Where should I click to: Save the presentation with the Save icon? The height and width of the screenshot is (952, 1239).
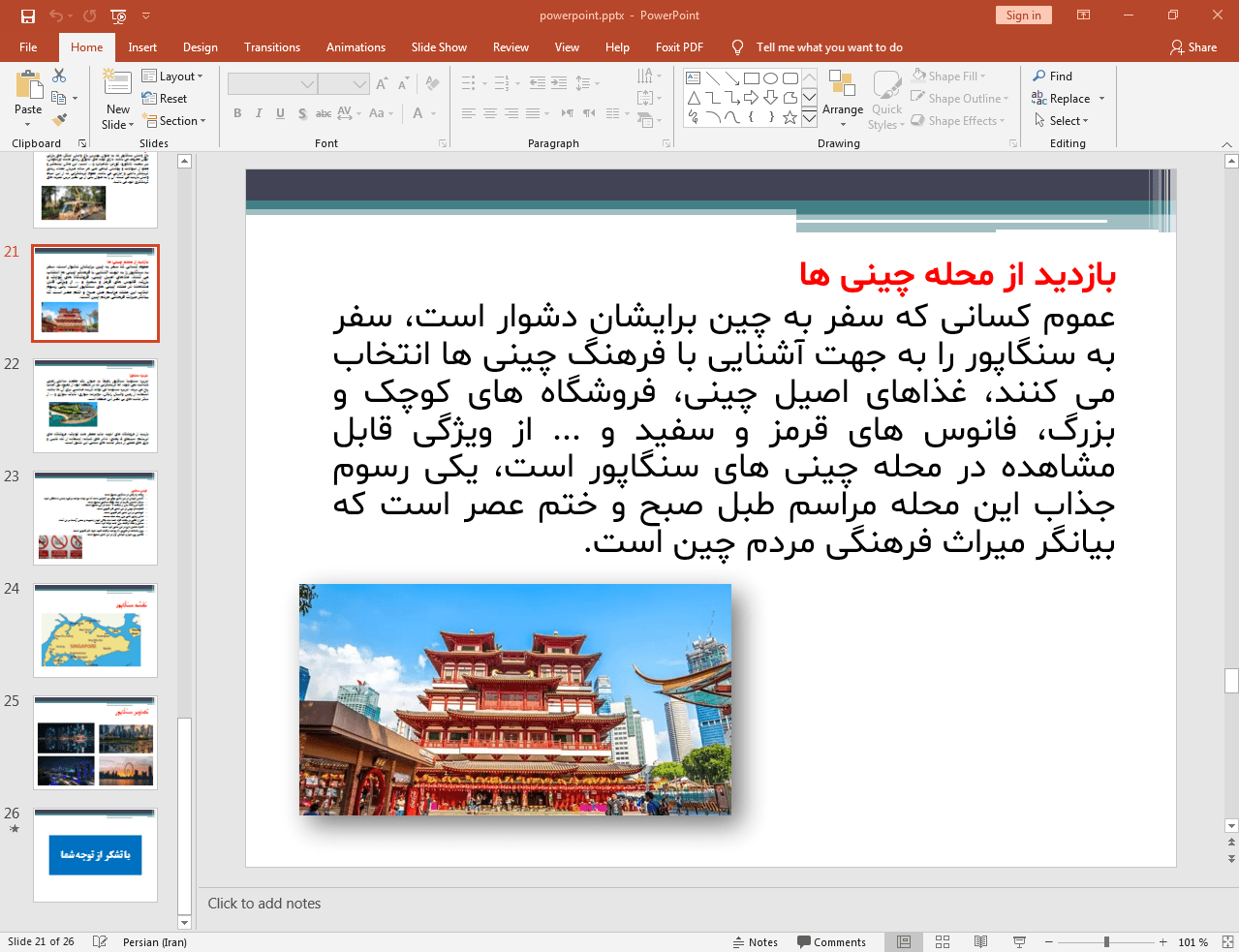coord(27,15)
